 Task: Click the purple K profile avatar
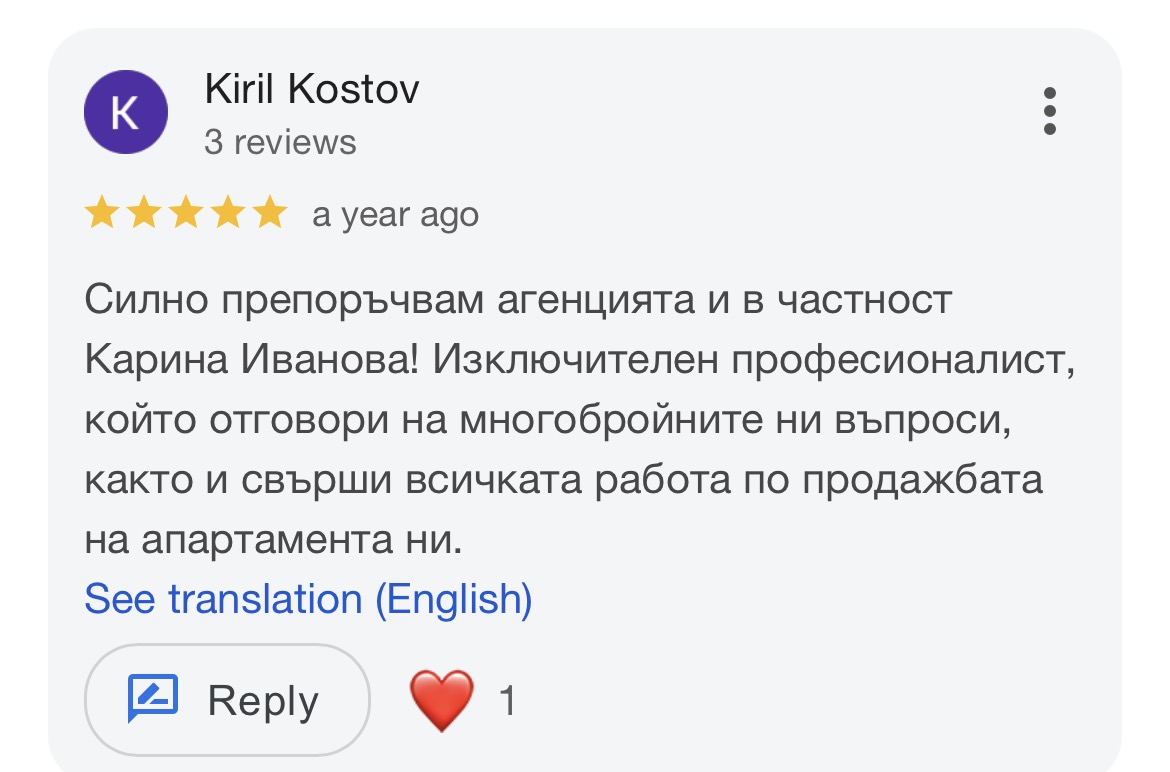click(125, 112)
